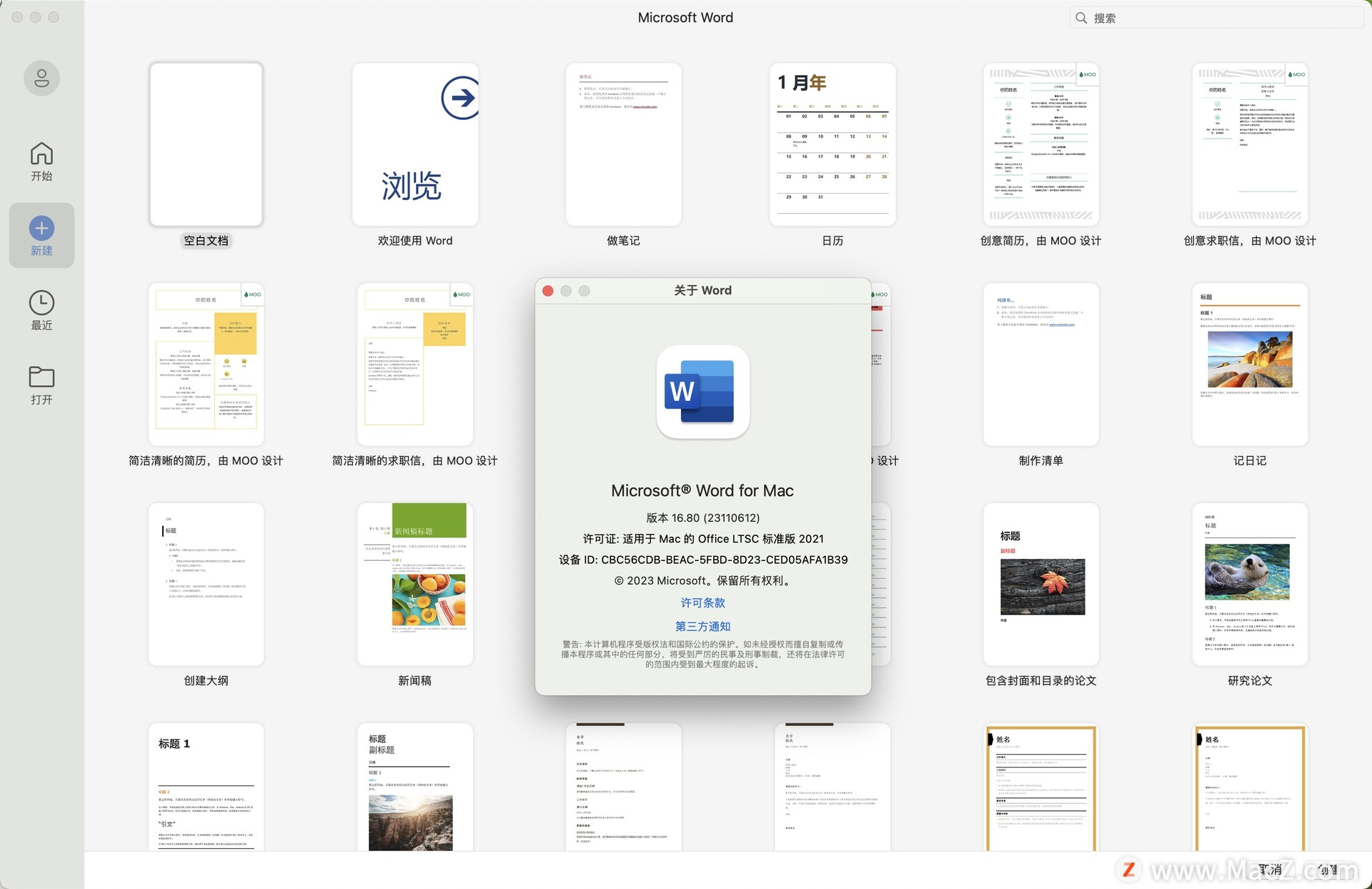This screenshot has width=1372, height=889.
Task: Click the 搜索 search input field
Action: (x=1217, y=18)
